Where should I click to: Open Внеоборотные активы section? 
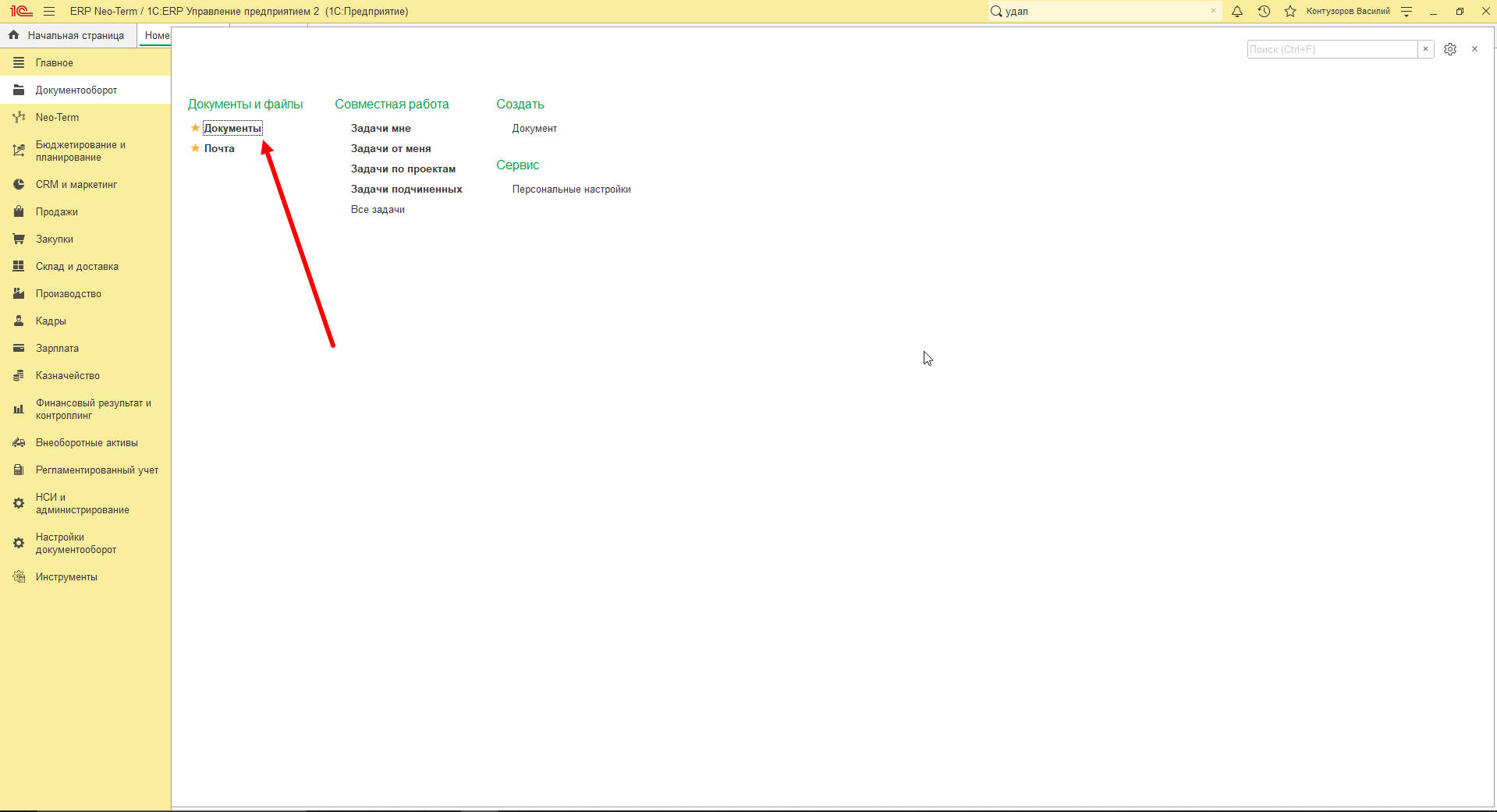pos(85,442)
